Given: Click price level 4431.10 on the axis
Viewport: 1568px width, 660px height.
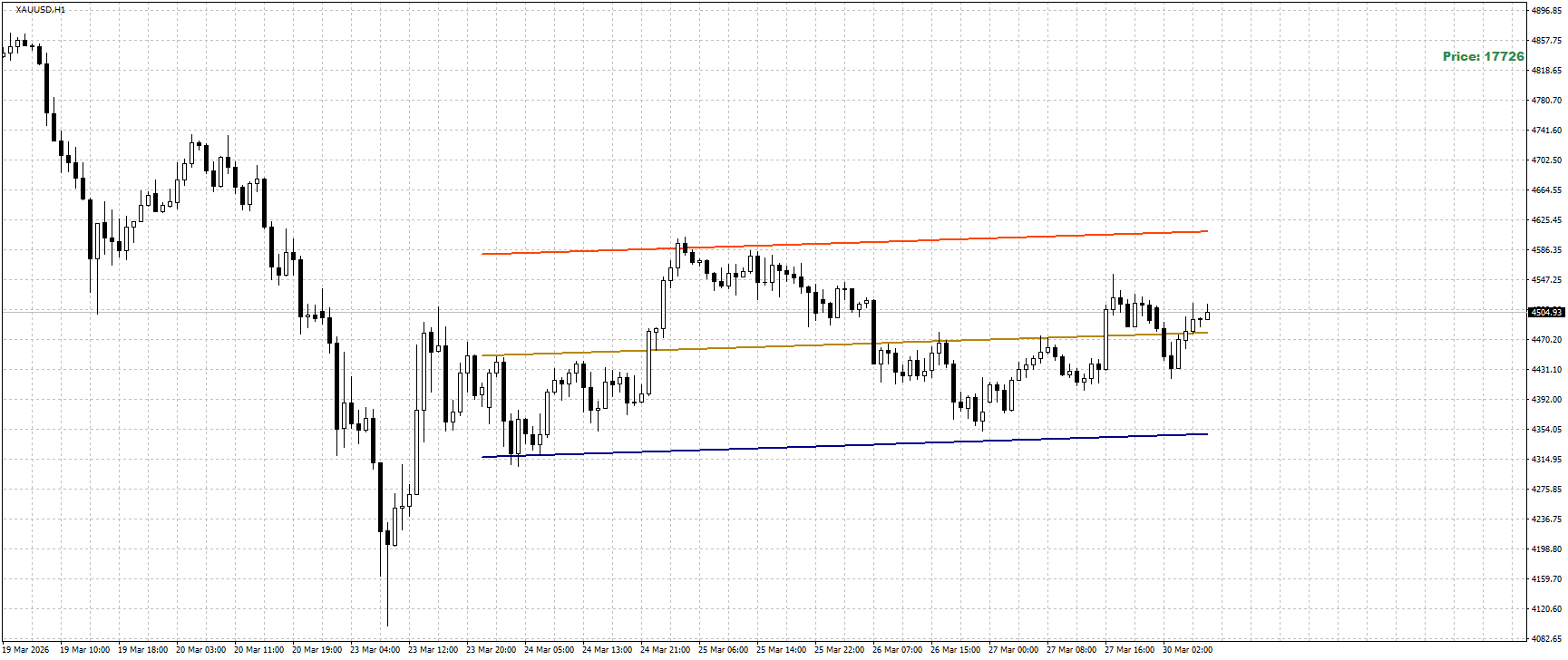Looking at the screenshot, I should click(1546, 370).
